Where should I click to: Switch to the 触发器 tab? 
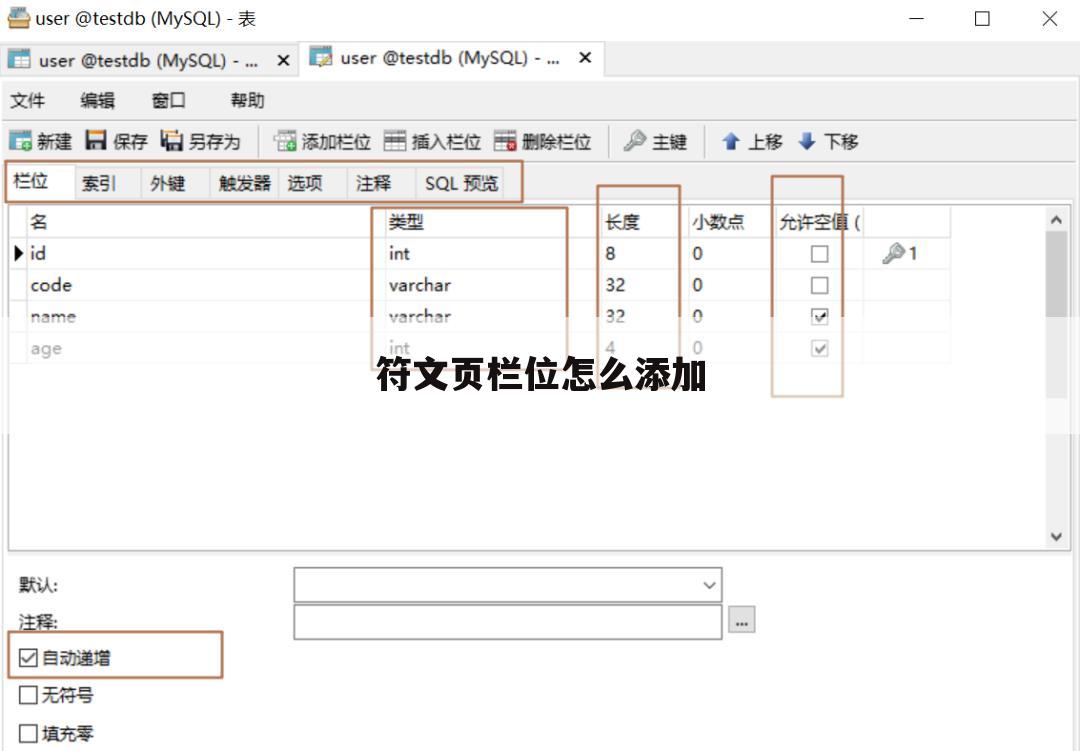point(245,183)
